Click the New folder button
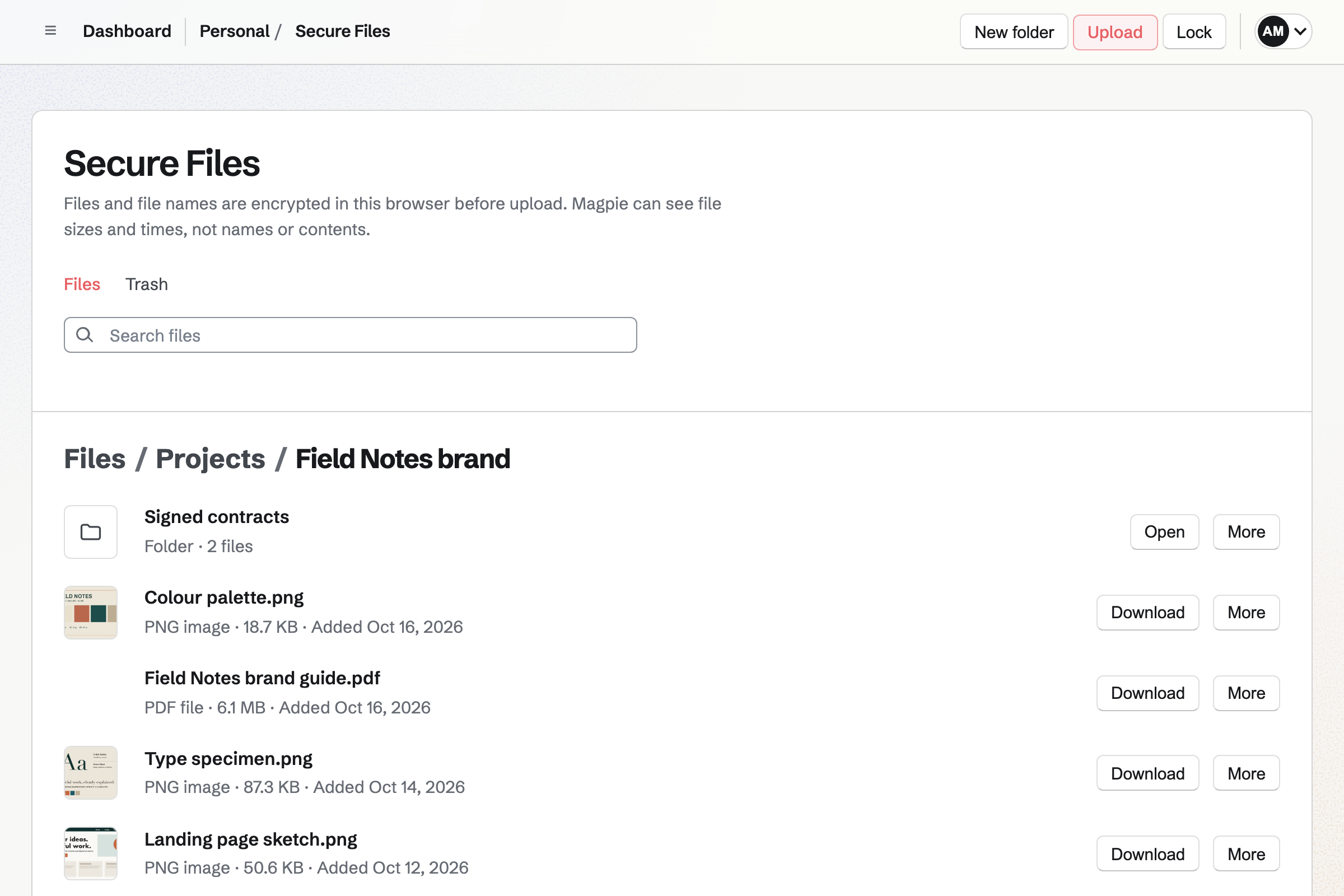 (x=1014, y=32)
